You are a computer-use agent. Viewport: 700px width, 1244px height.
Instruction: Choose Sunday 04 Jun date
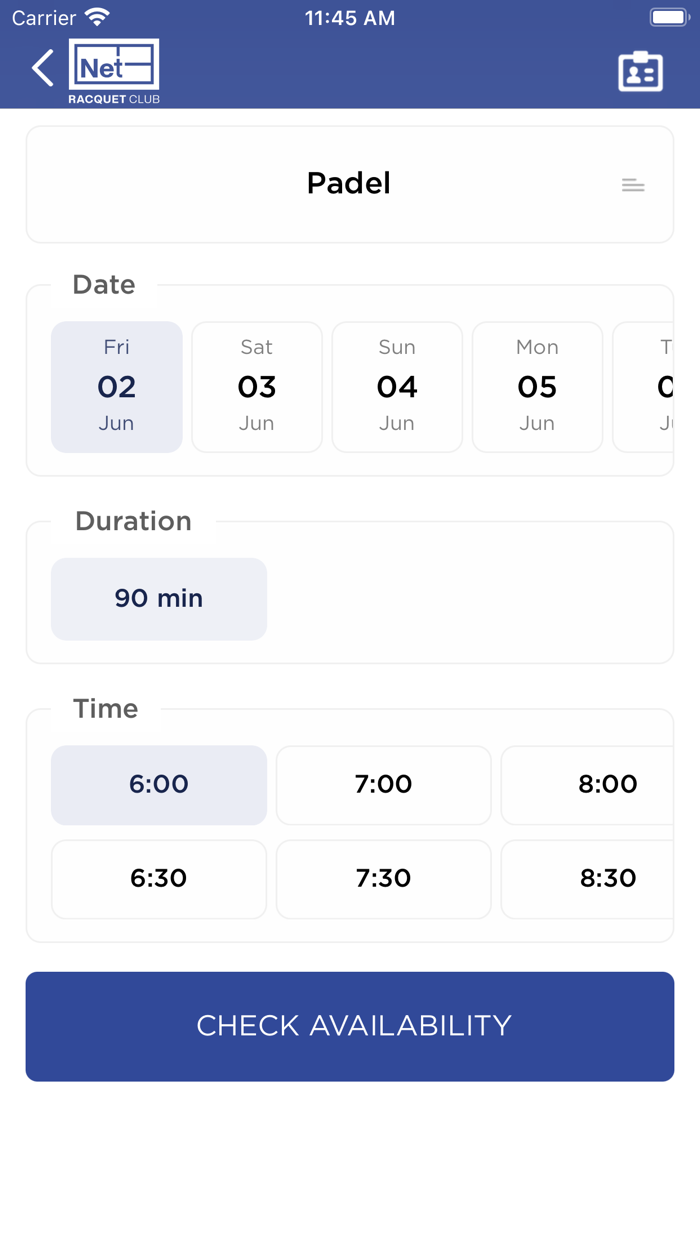397,386
